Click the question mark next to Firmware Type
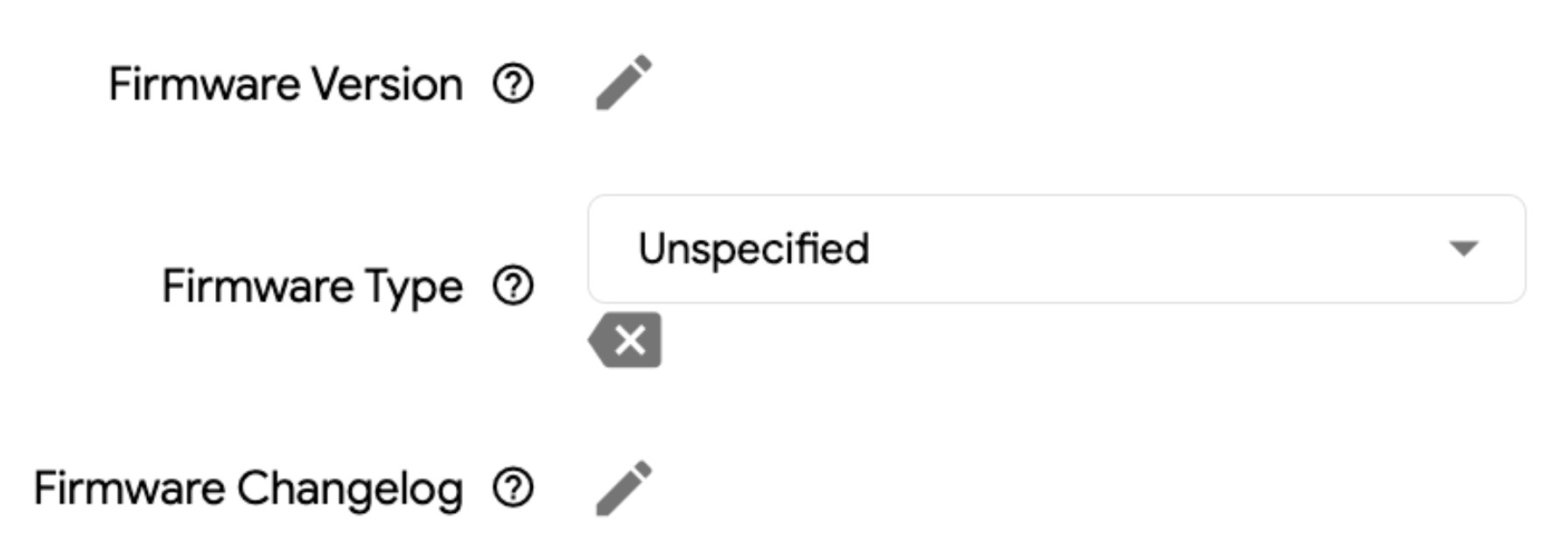 coord(513,285)
